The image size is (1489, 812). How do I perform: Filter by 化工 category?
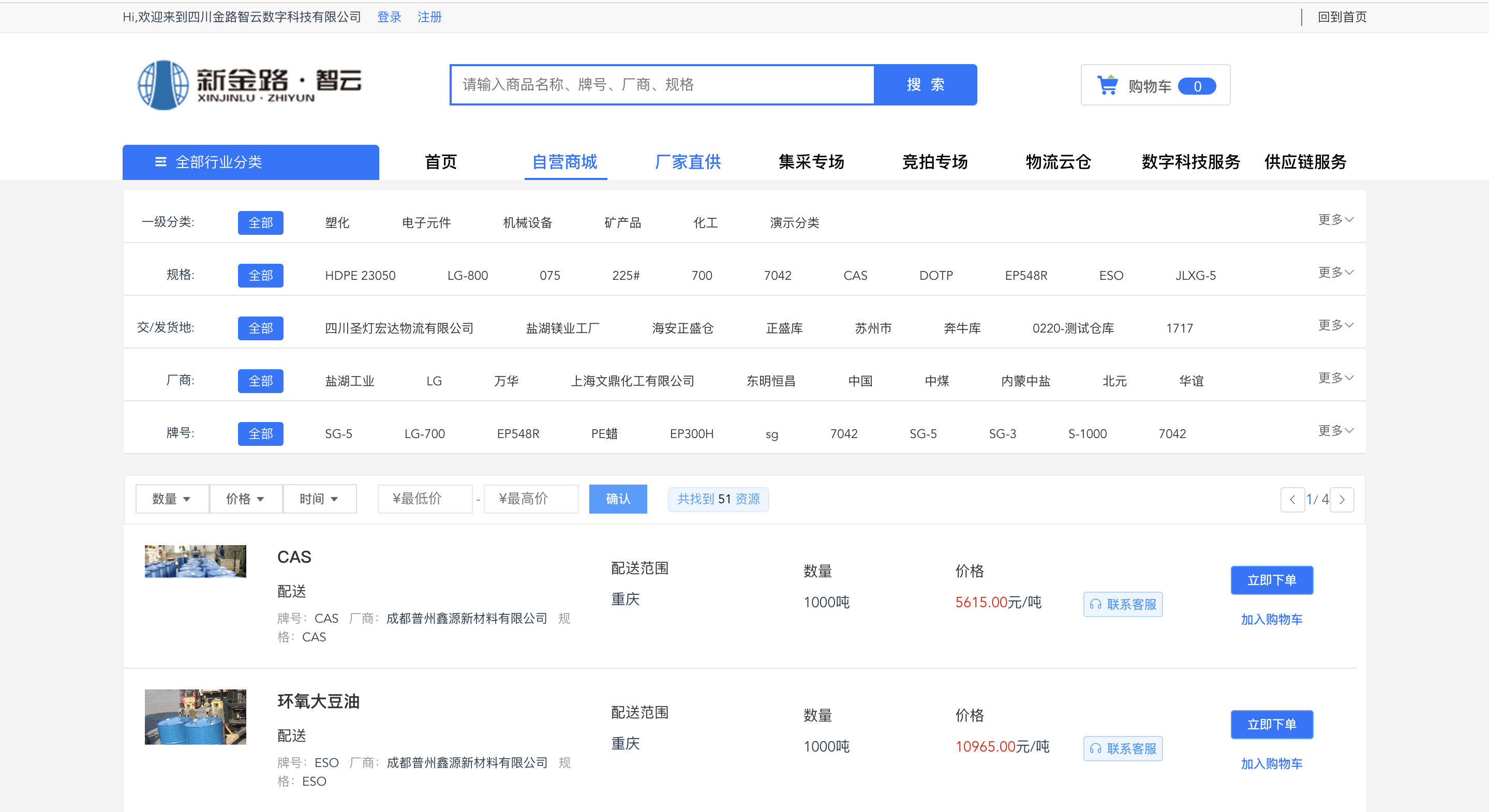pyautogui.click(x=705, y=222)
